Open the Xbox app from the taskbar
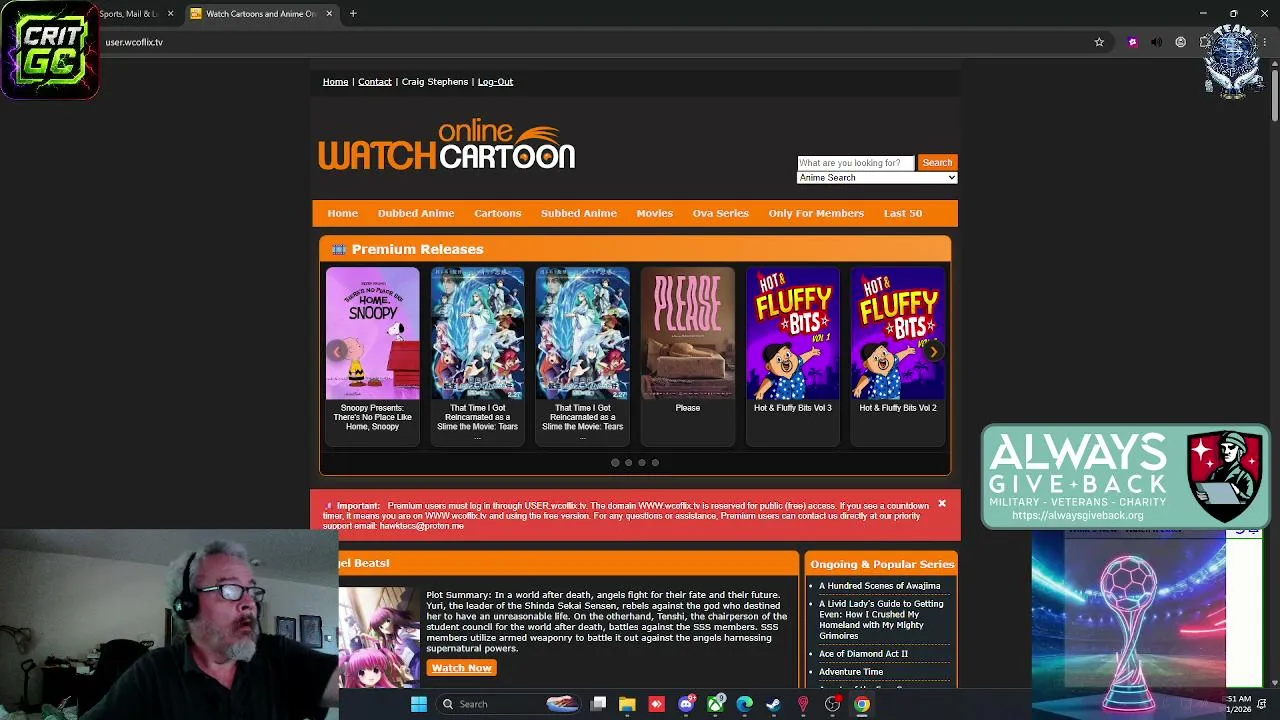The height and width of the screenshot is (720, 1280). coord(715,704)
